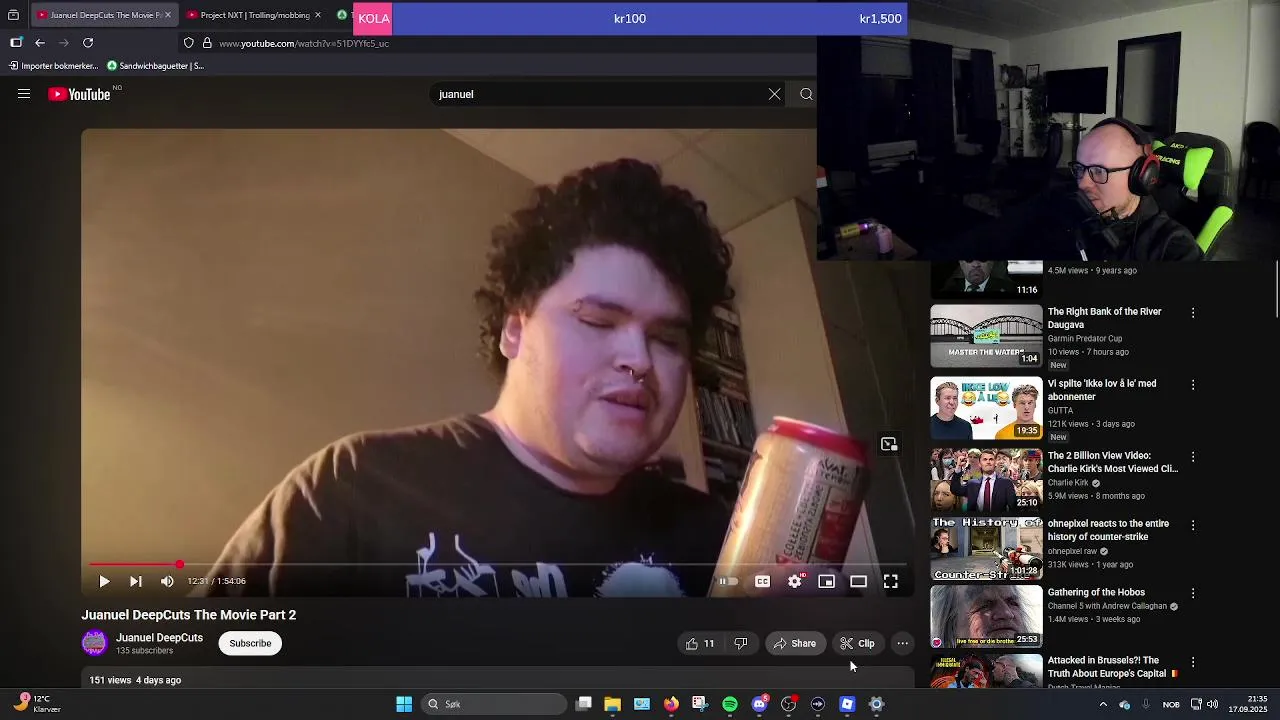Clear the search text with the X
1280x720 pixels.
tap(774, 94)
